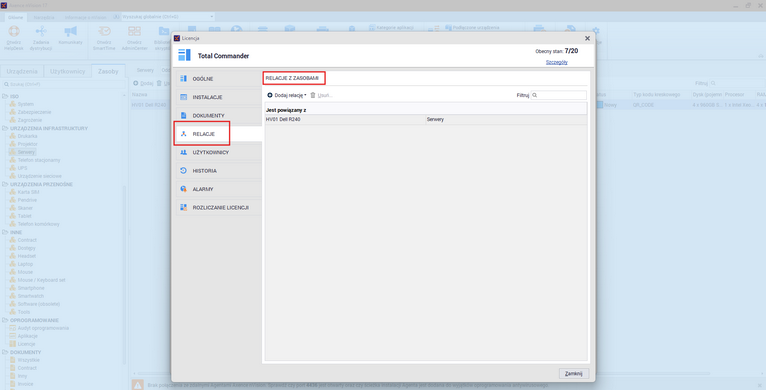Click the trash icon beside Usuń in the dialog
766x390 pixels.
pyautogui.click(x=313, y=95)
